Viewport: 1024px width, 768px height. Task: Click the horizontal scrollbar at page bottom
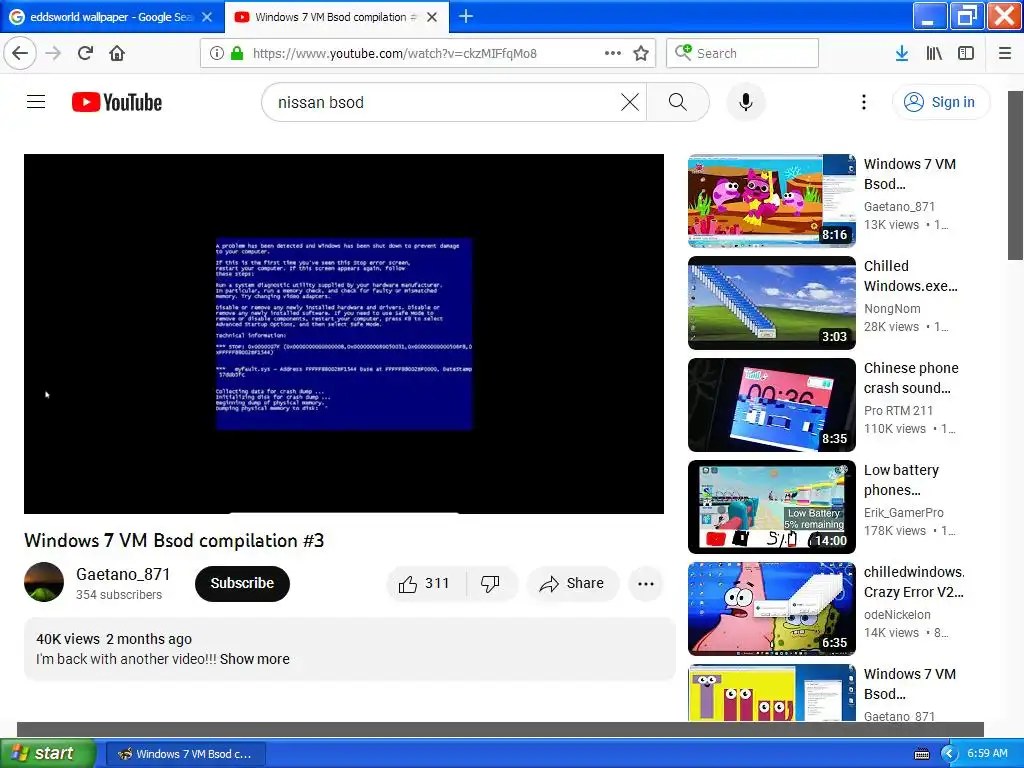point(500,729)
